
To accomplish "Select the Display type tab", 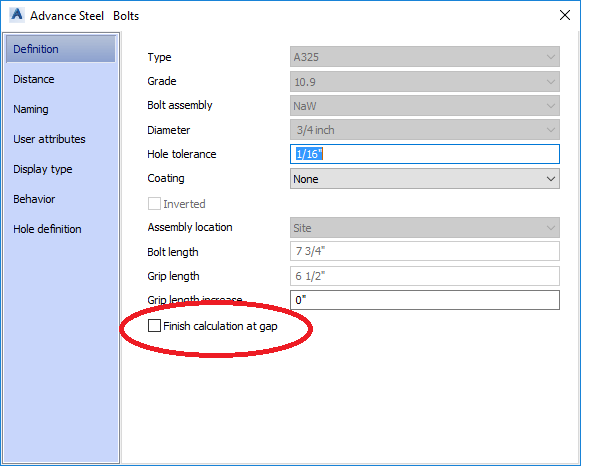I will pos(43,169).
